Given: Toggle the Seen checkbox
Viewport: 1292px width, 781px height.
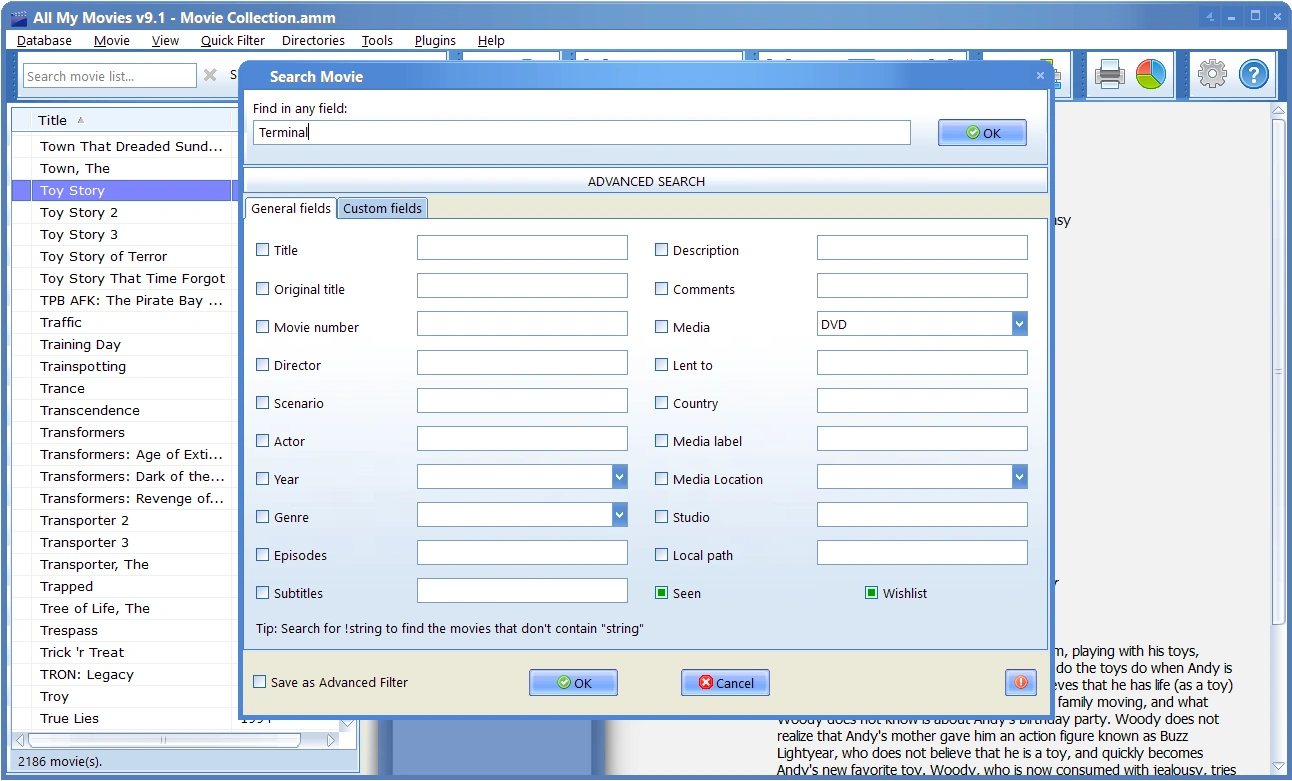Looking at the screenshot, I should (661, 593).
